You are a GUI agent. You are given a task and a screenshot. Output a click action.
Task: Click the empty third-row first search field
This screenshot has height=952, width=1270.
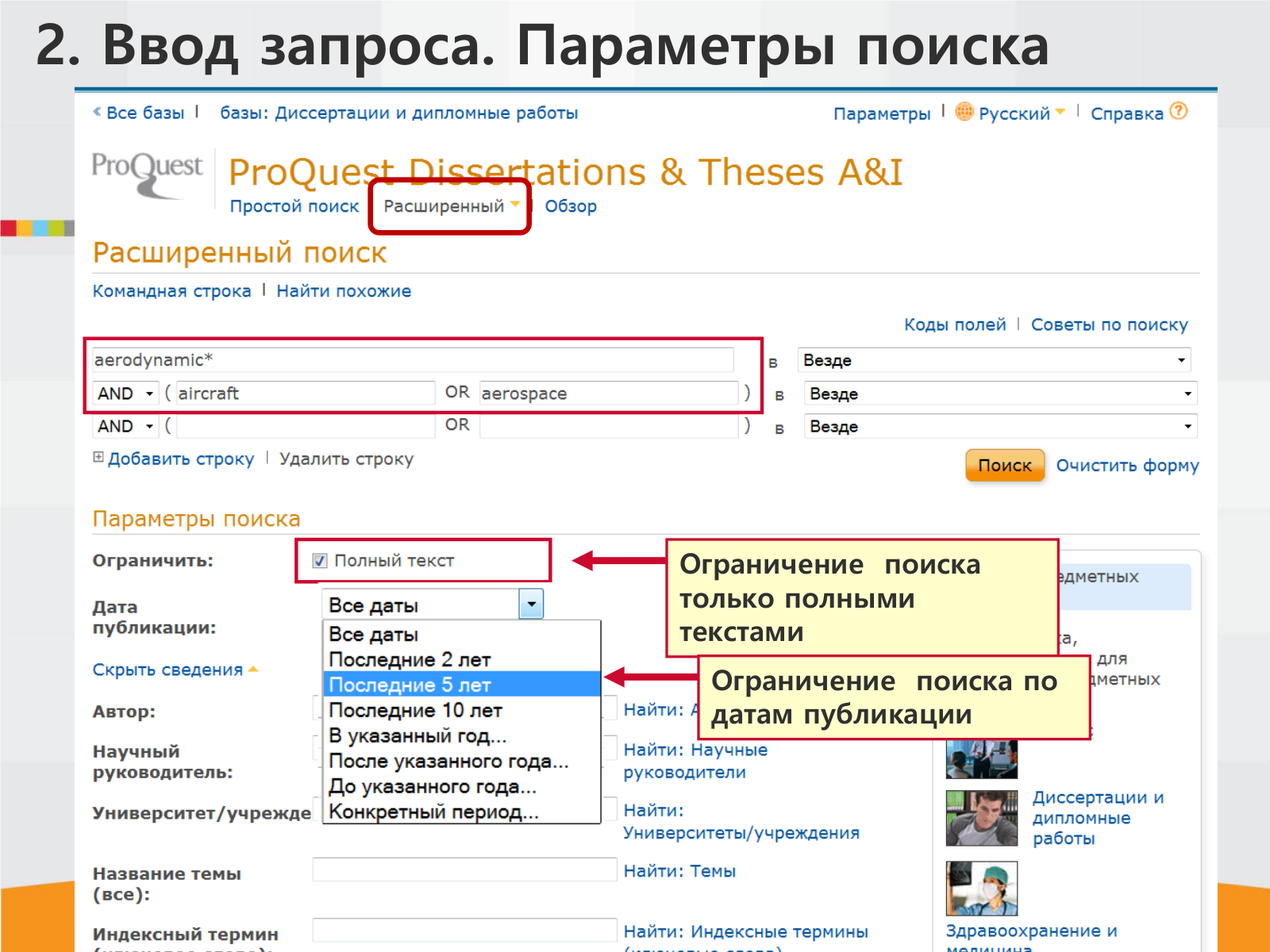pos(306,426)
